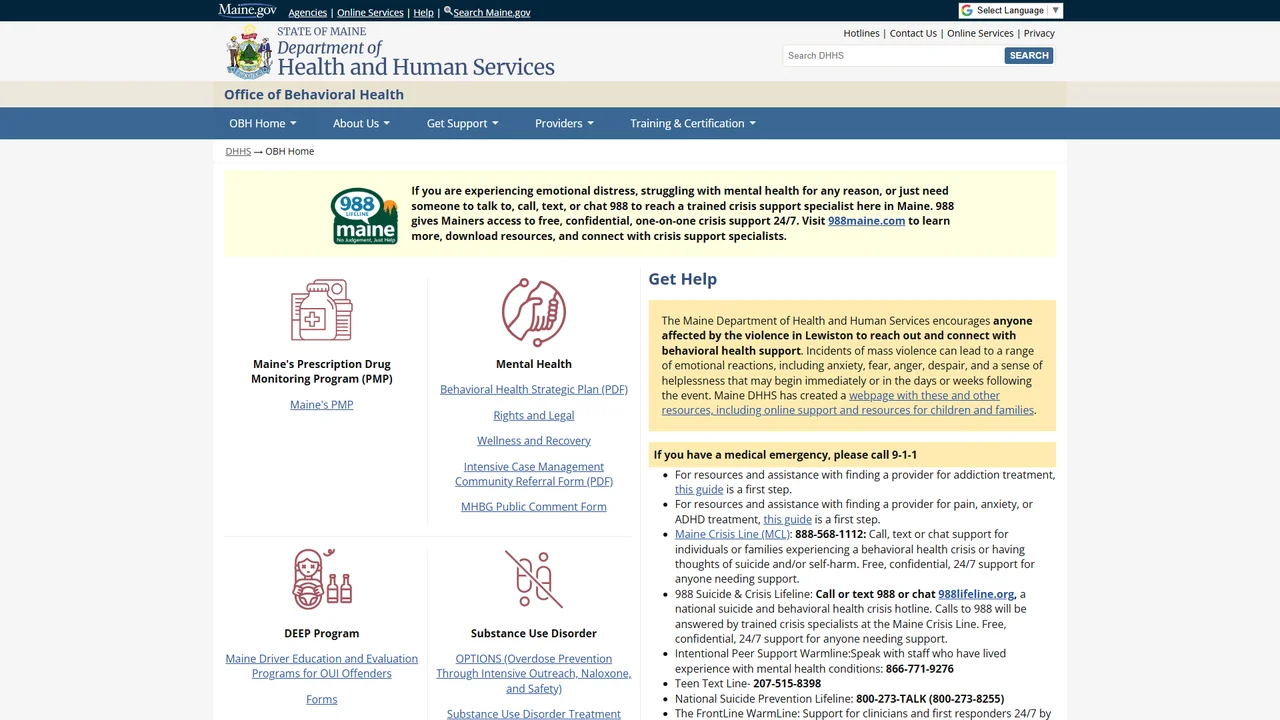
Task: Click magnifier icon beside Search Maine.gov
Action: click(x=448, y=11)
